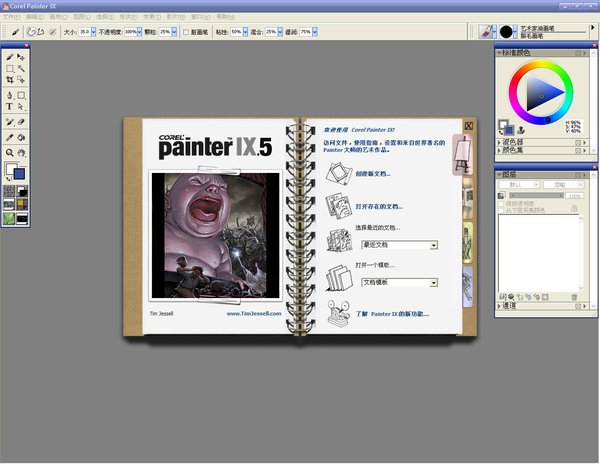Click 创建新文档 on welcome screen

click(x=373, y=174)
